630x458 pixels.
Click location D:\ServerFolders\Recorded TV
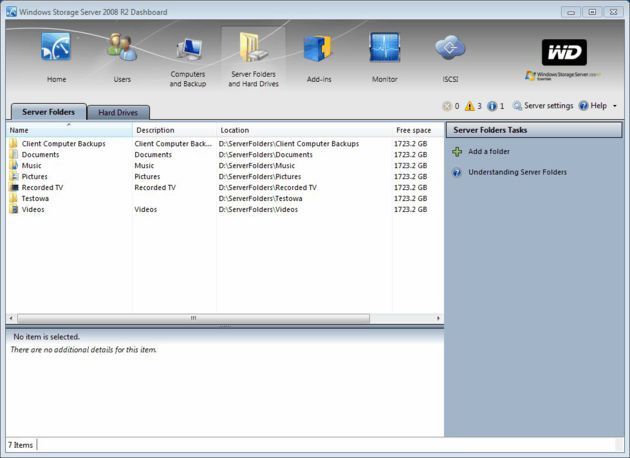(268, 187)
